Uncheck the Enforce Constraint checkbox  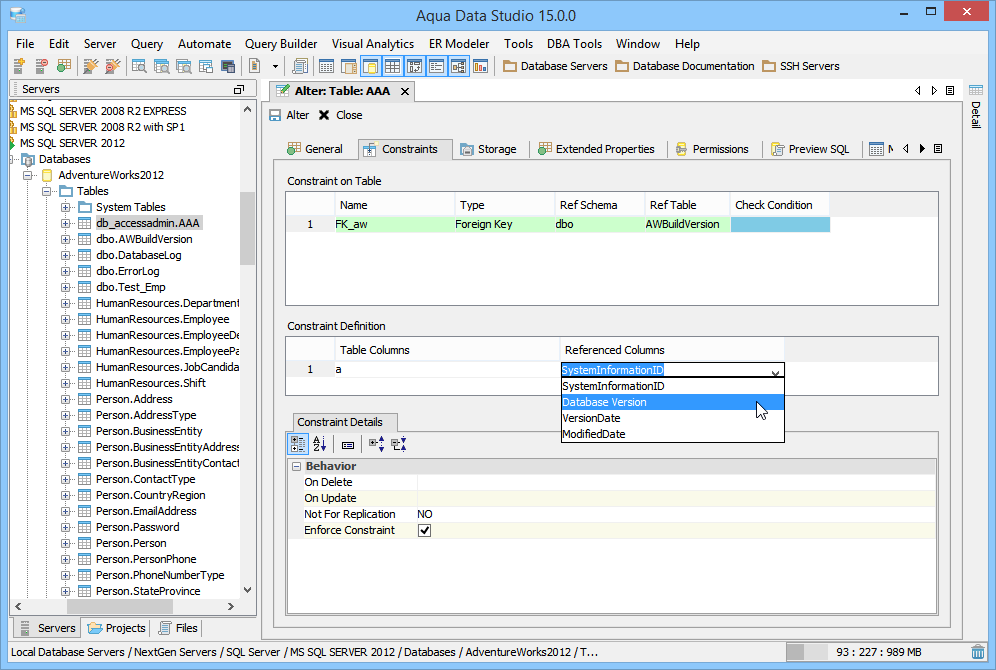point(424,530)
